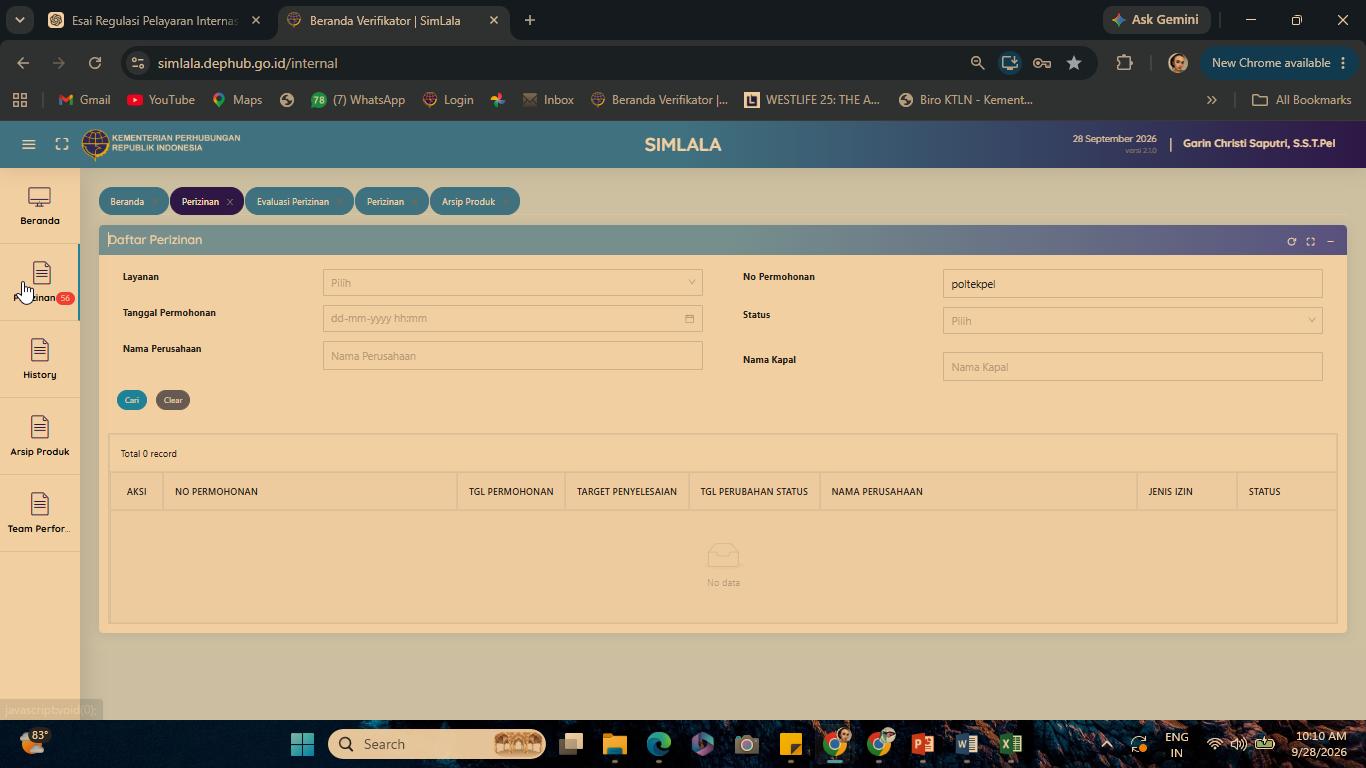Open the Layanan dropdown
The image size is (1366, 768).
click(x=512, y=283)
